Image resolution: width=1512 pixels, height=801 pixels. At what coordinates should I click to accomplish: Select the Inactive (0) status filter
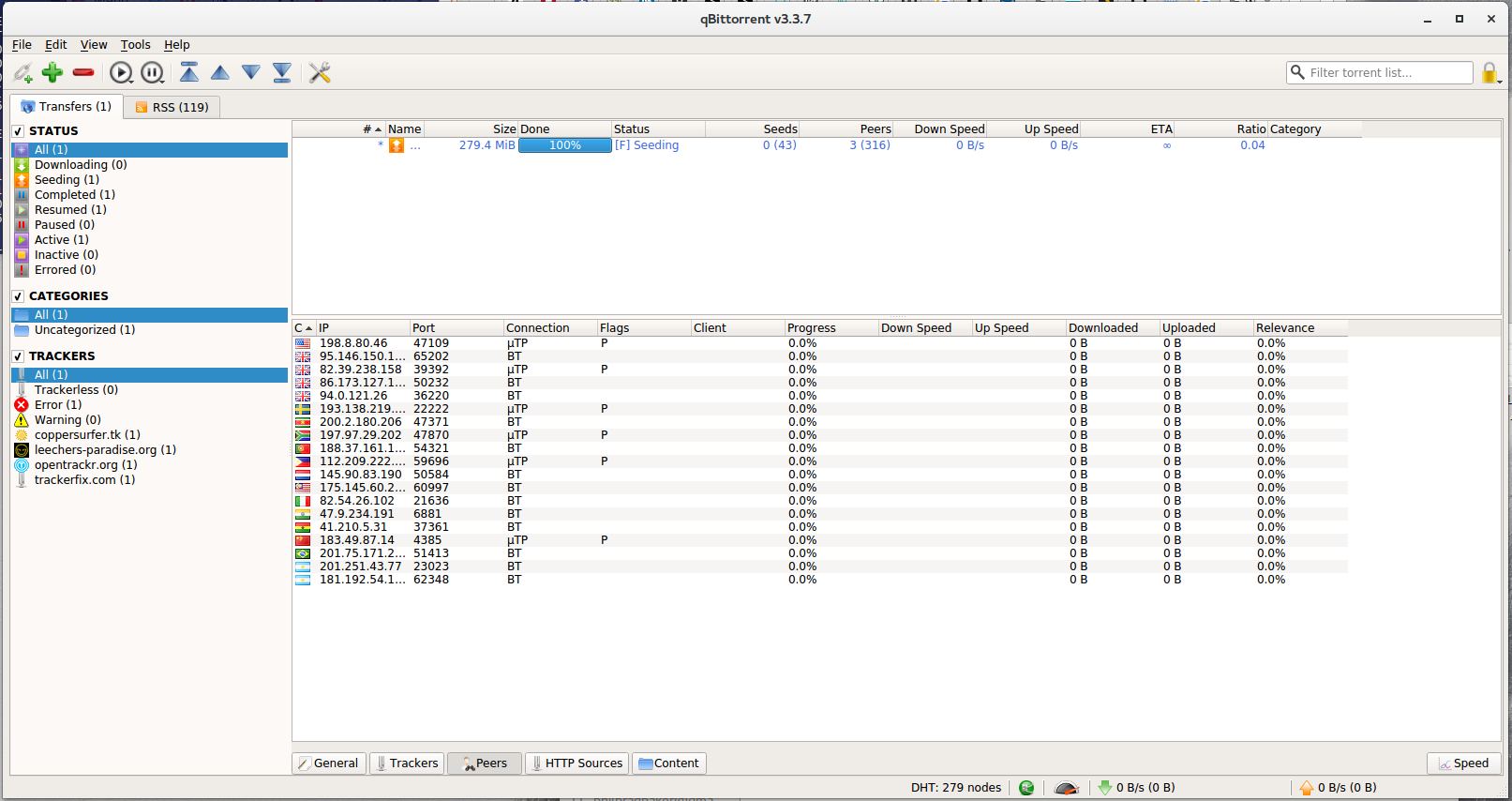(150, 255)
